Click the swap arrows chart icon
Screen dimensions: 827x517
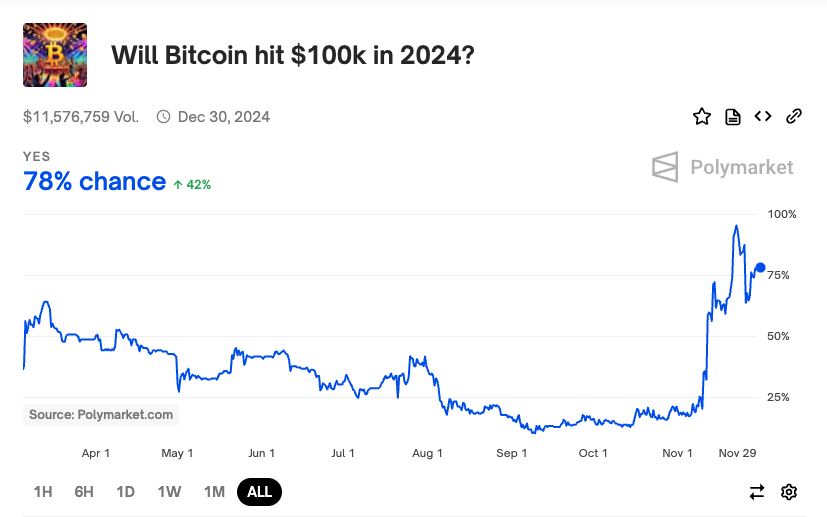tap(757, 492)
